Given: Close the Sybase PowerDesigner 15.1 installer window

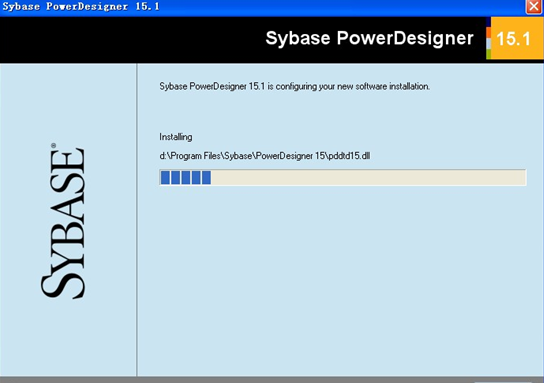Looking at the screenshot, I should click(534, 7).
